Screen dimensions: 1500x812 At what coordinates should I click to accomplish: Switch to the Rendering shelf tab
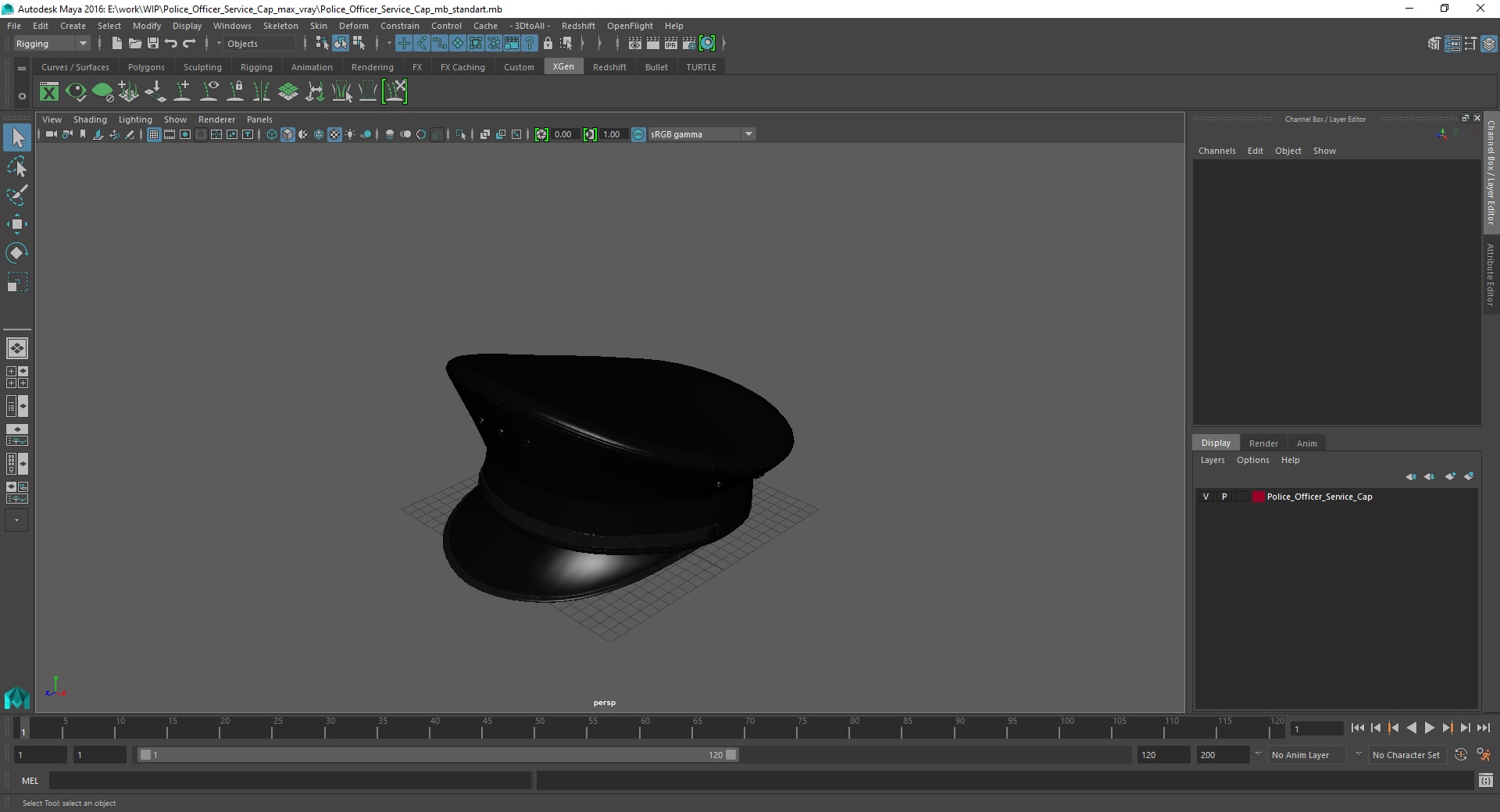coord(373,67)
